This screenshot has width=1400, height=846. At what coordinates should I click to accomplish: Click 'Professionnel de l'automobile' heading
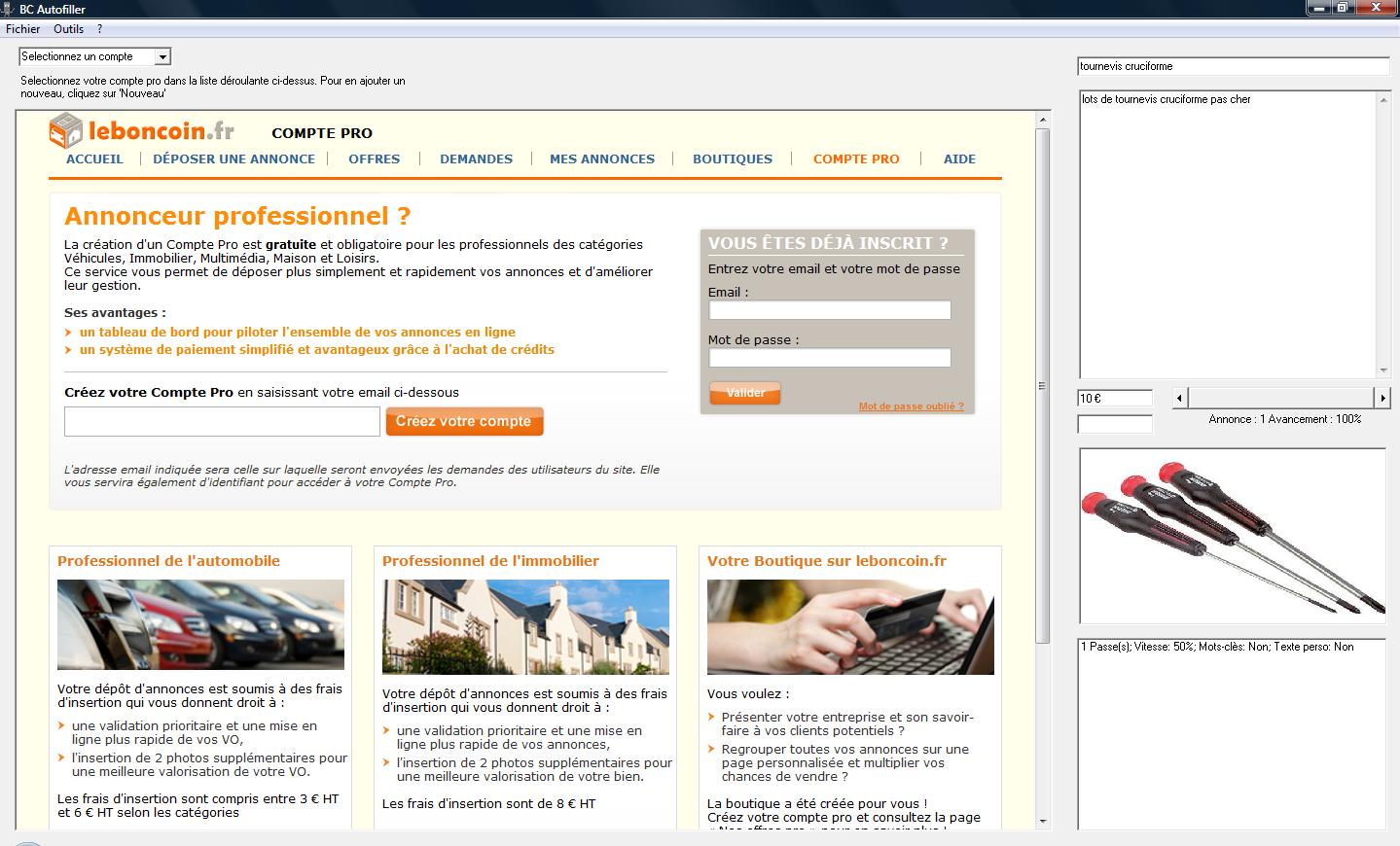[x=168, y=561]
